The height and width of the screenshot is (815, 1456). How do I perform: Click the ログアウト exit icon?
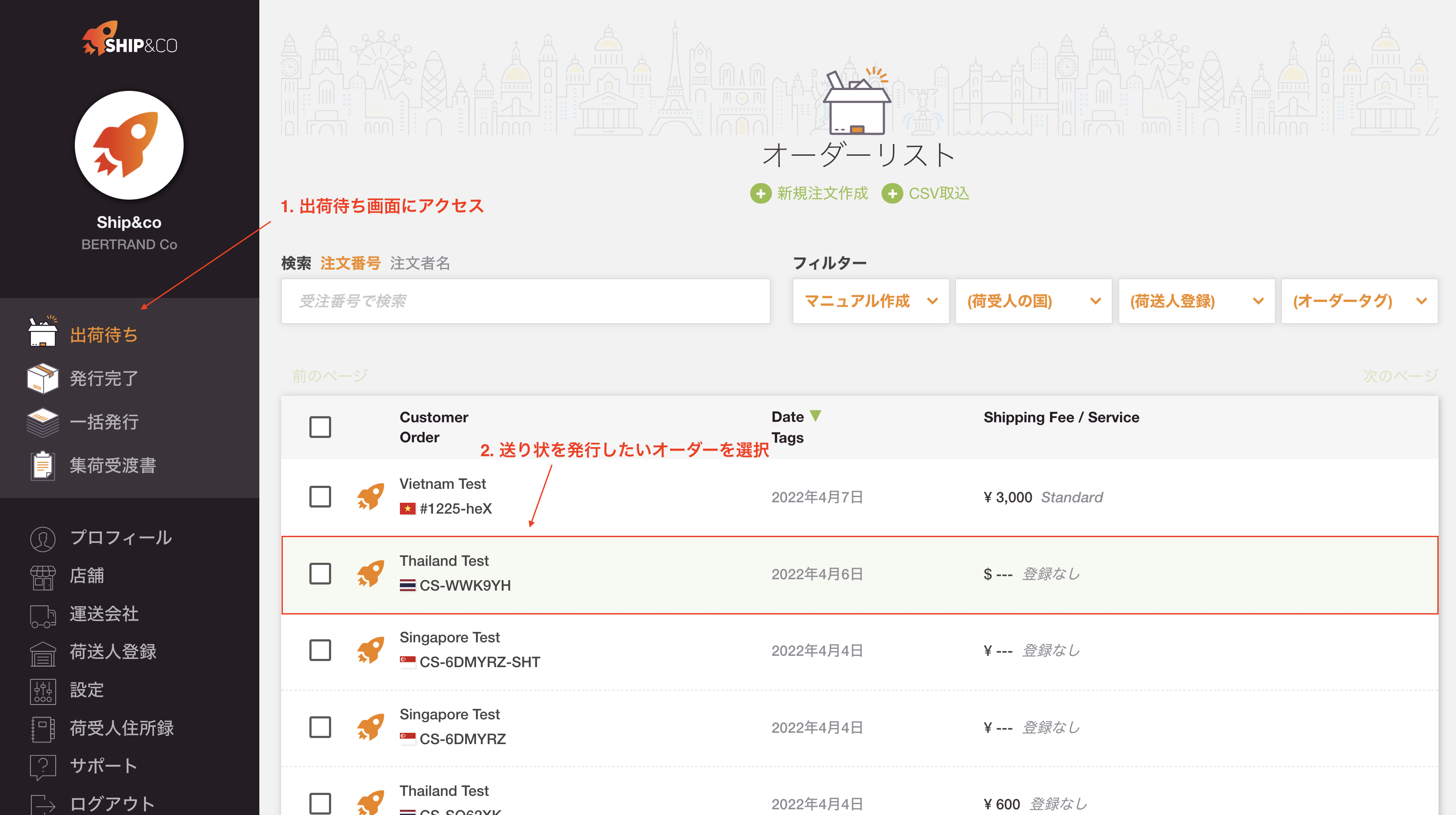[x=42, y=804]
